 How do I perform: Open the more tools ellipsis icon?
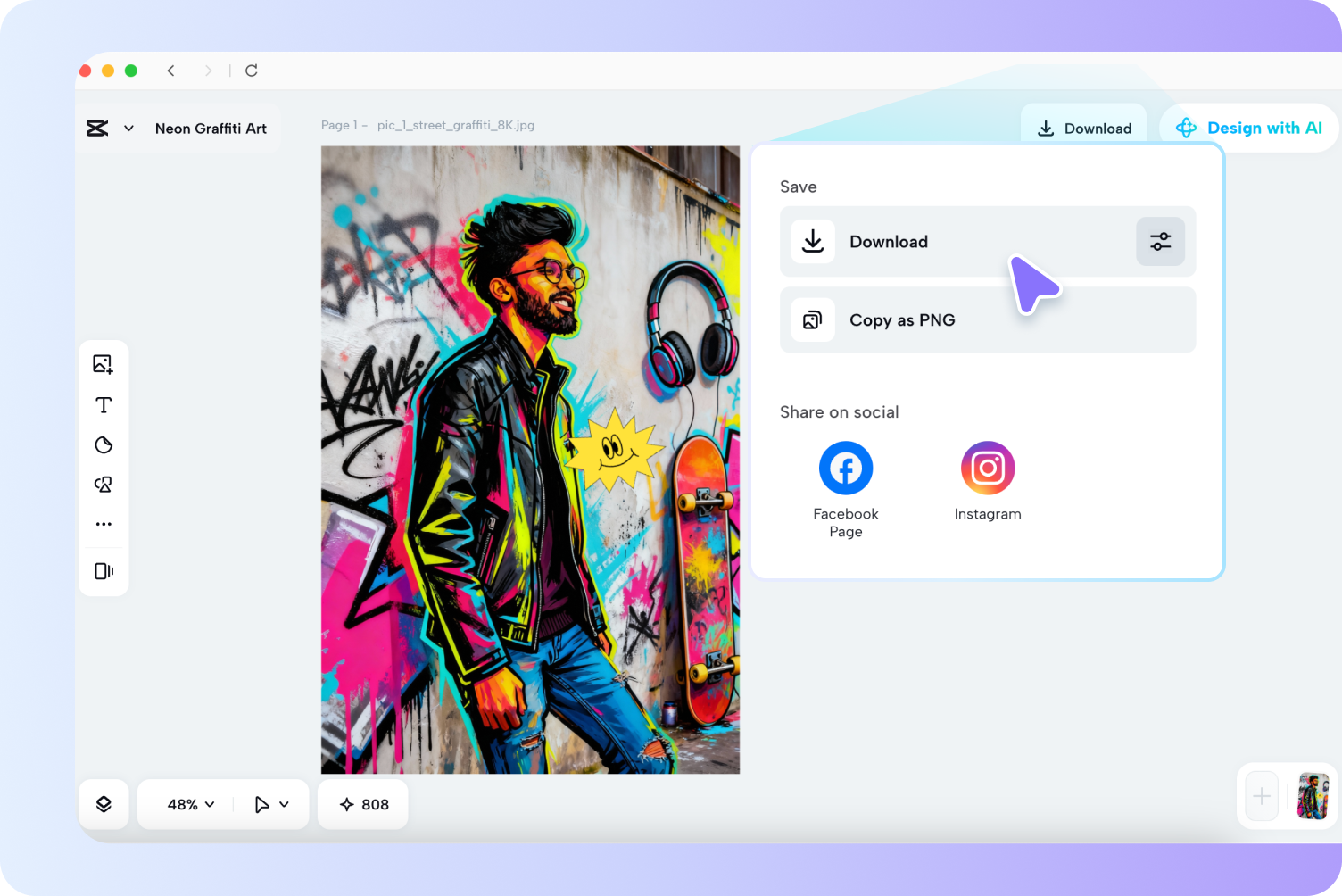[x=104, y=524]
